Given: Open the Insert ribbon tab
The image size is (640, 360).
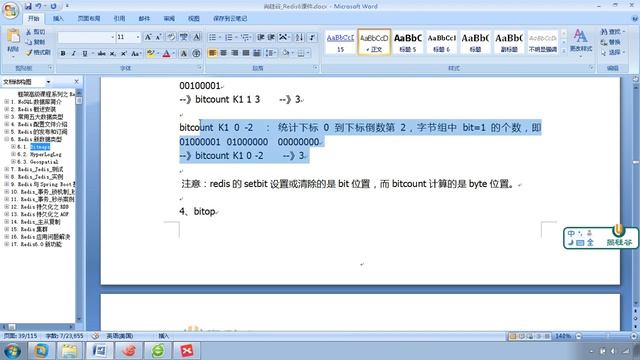Looking at the screenshot, I should point(58,18).
